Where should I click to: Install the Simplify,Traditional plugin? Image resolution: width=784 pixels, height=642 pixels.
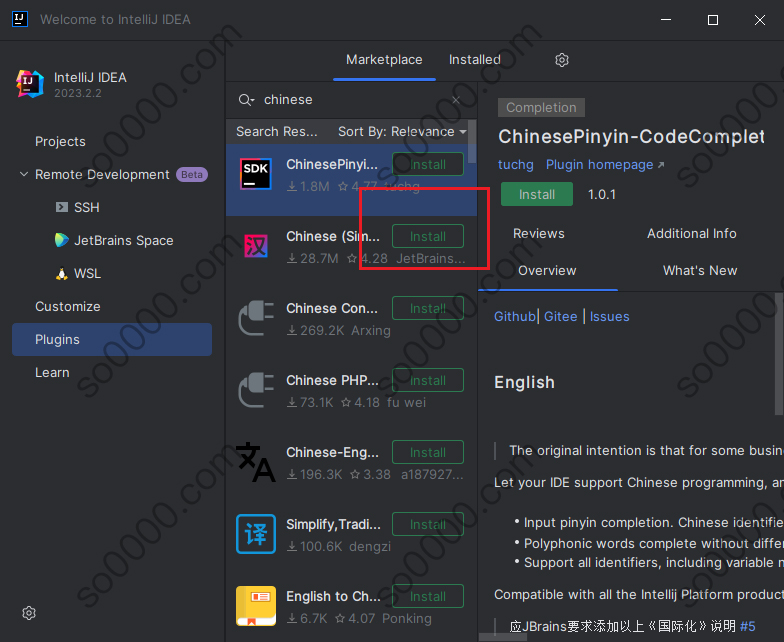click(x=428, y=524)
